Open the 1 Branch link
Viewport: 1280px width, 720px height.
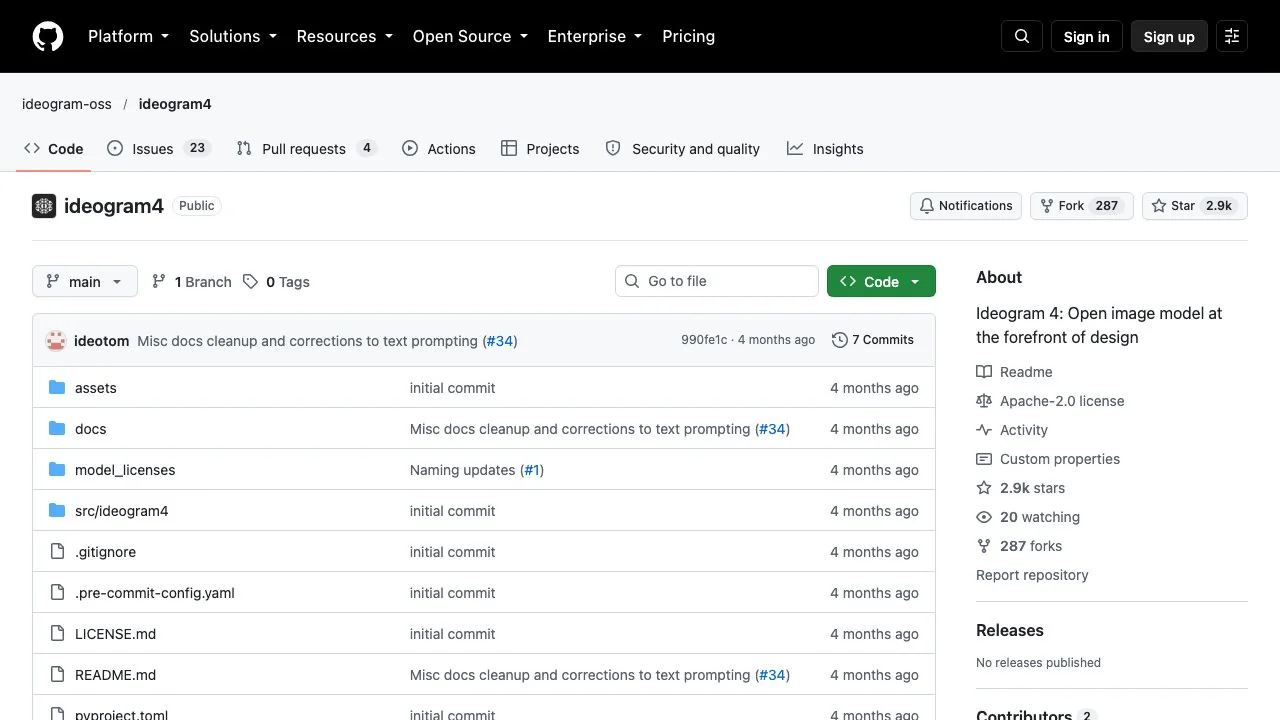191,282
